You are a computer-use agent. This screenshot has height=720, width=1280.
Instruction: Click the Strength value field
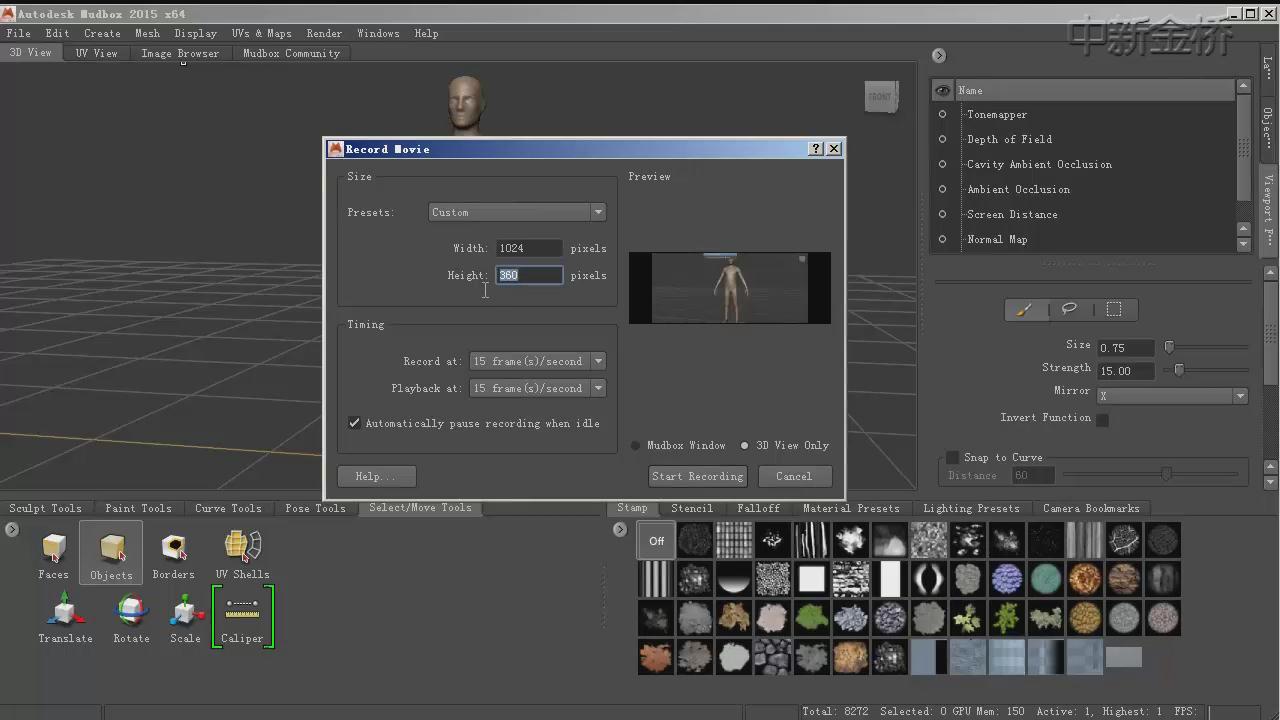click(x=1125, y=371)
